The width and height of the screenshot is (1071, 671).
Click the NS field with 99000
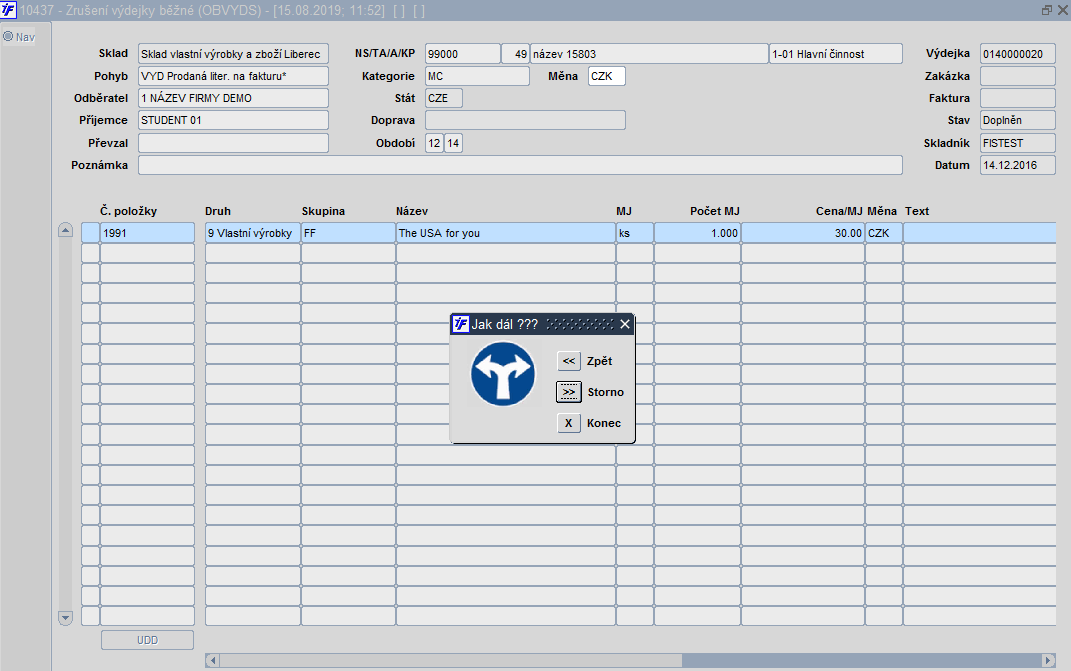tap(462, 54)
